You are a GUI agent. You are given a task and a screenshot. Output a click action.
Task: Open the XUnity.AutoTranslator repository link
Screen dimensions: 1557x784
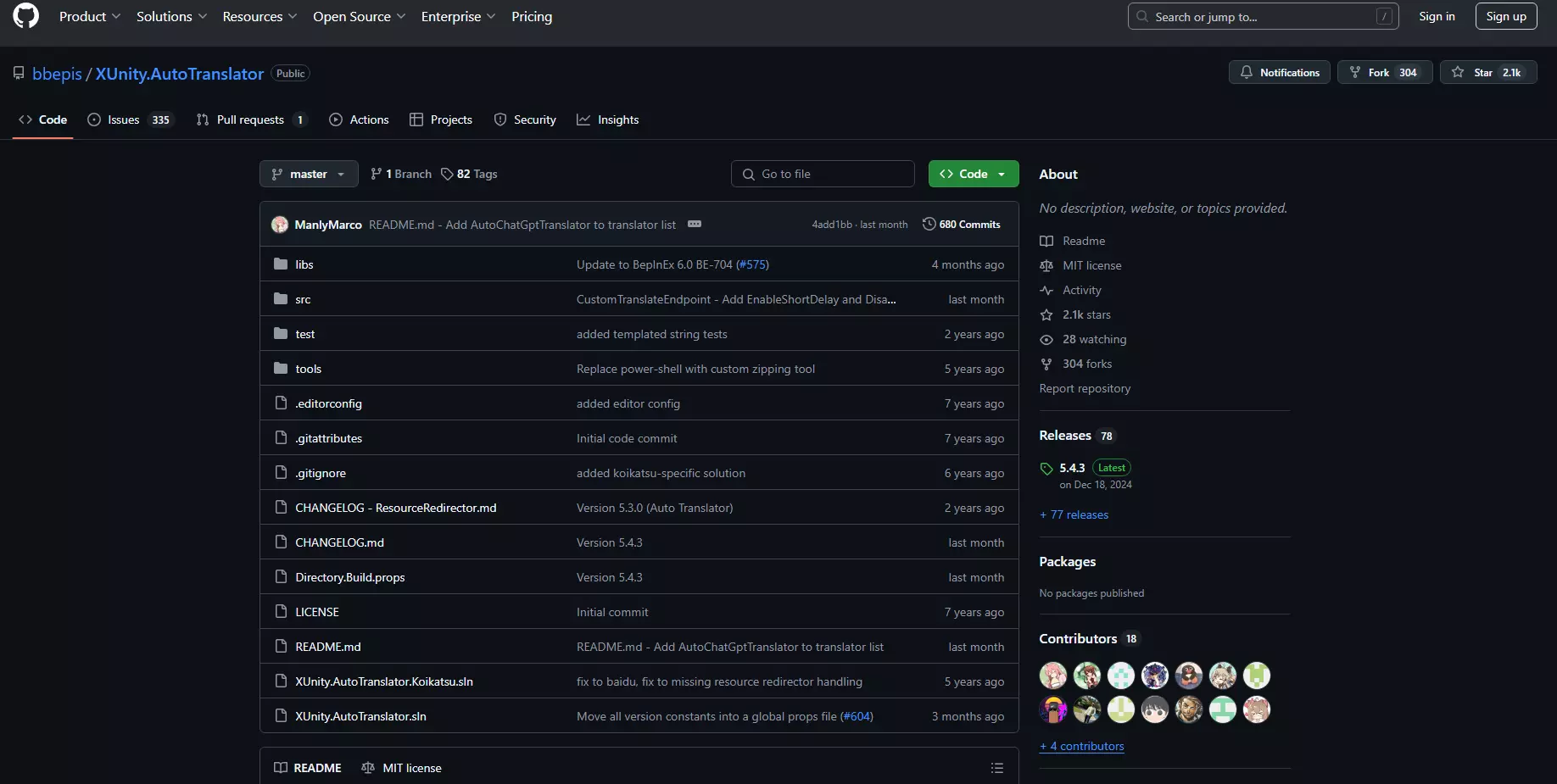180,74
